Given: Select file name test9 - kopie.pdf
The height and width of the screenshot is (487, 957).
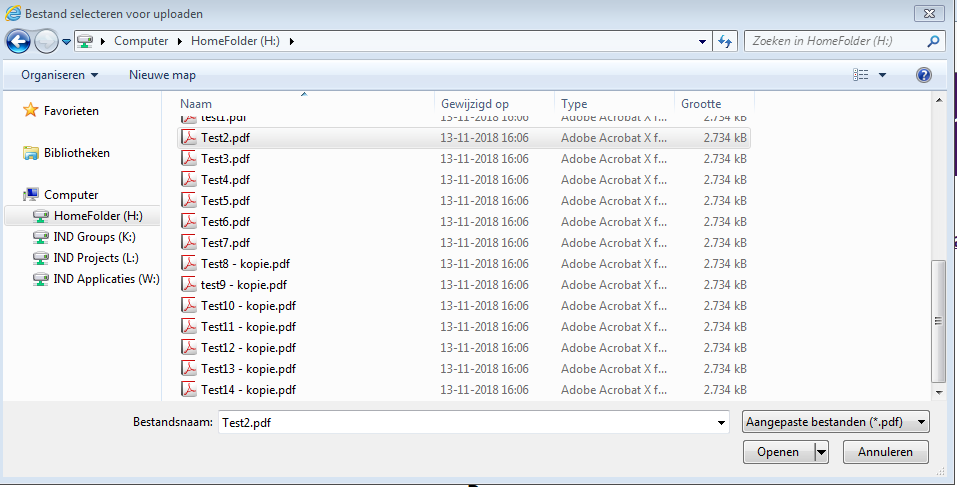Looking at the screenshot, I should [x=244, y=284].
